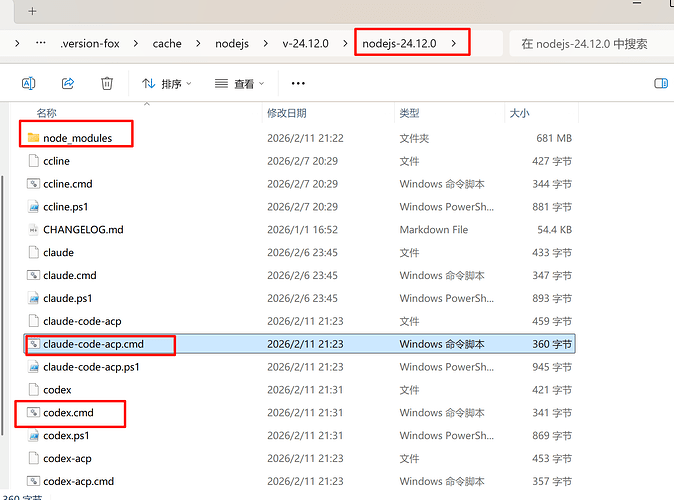Image resolution: width=674 pixels, height=500 pixels.
Task: Select the codex-acp file icon
Action: pos(34,458)
